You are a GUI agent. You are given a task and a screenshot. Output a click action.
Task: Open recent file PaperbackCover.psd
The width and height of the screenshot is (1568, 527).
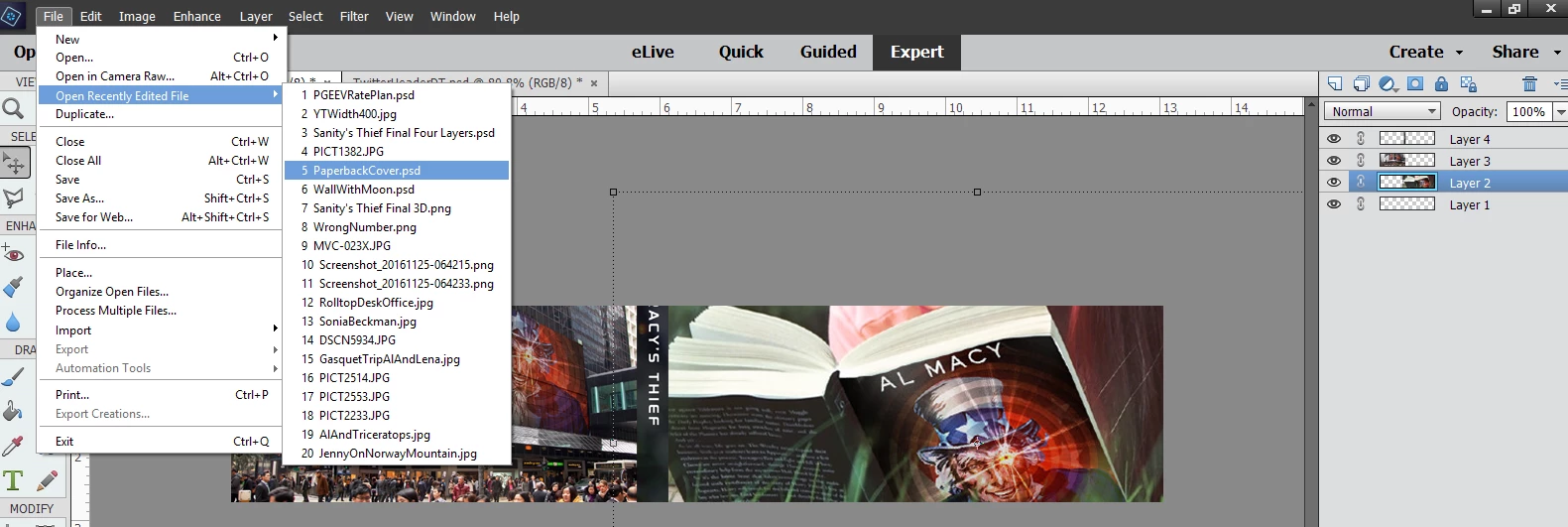pyautogui.click(x=397, y=171)
